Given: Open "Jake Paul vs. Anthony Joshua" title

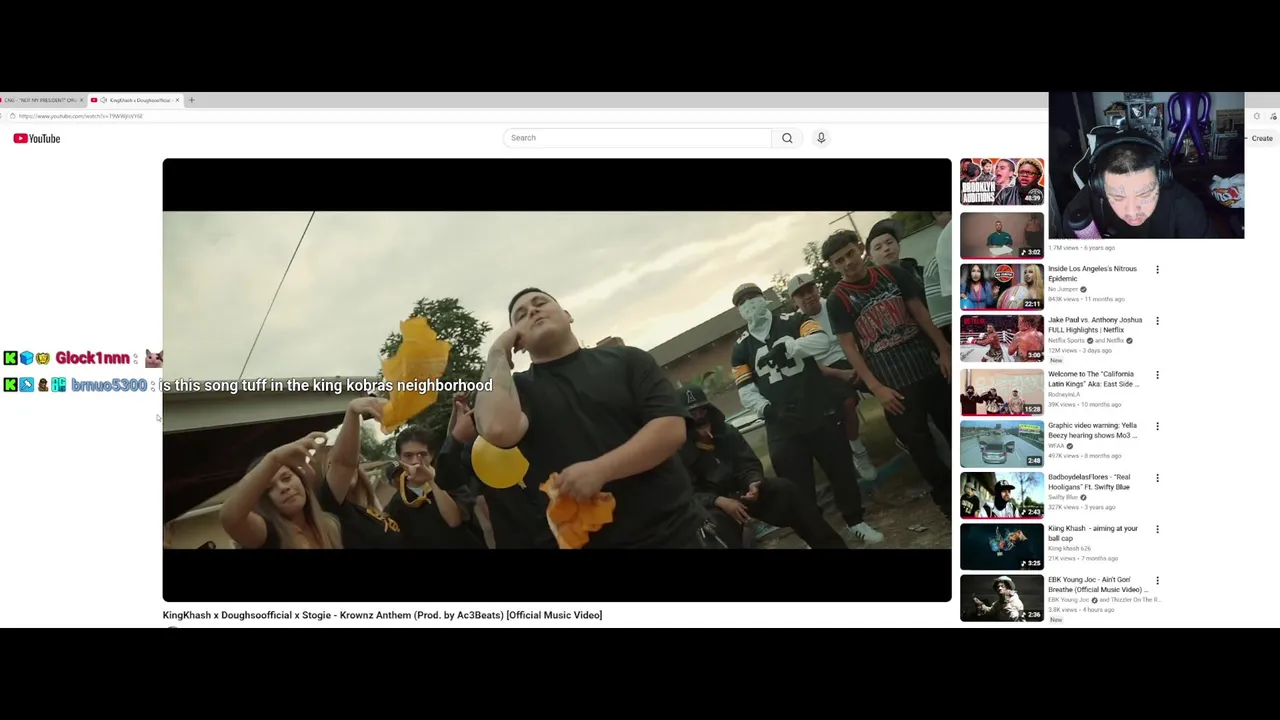Looking at the screenshot, I should tap(1095, 325).
